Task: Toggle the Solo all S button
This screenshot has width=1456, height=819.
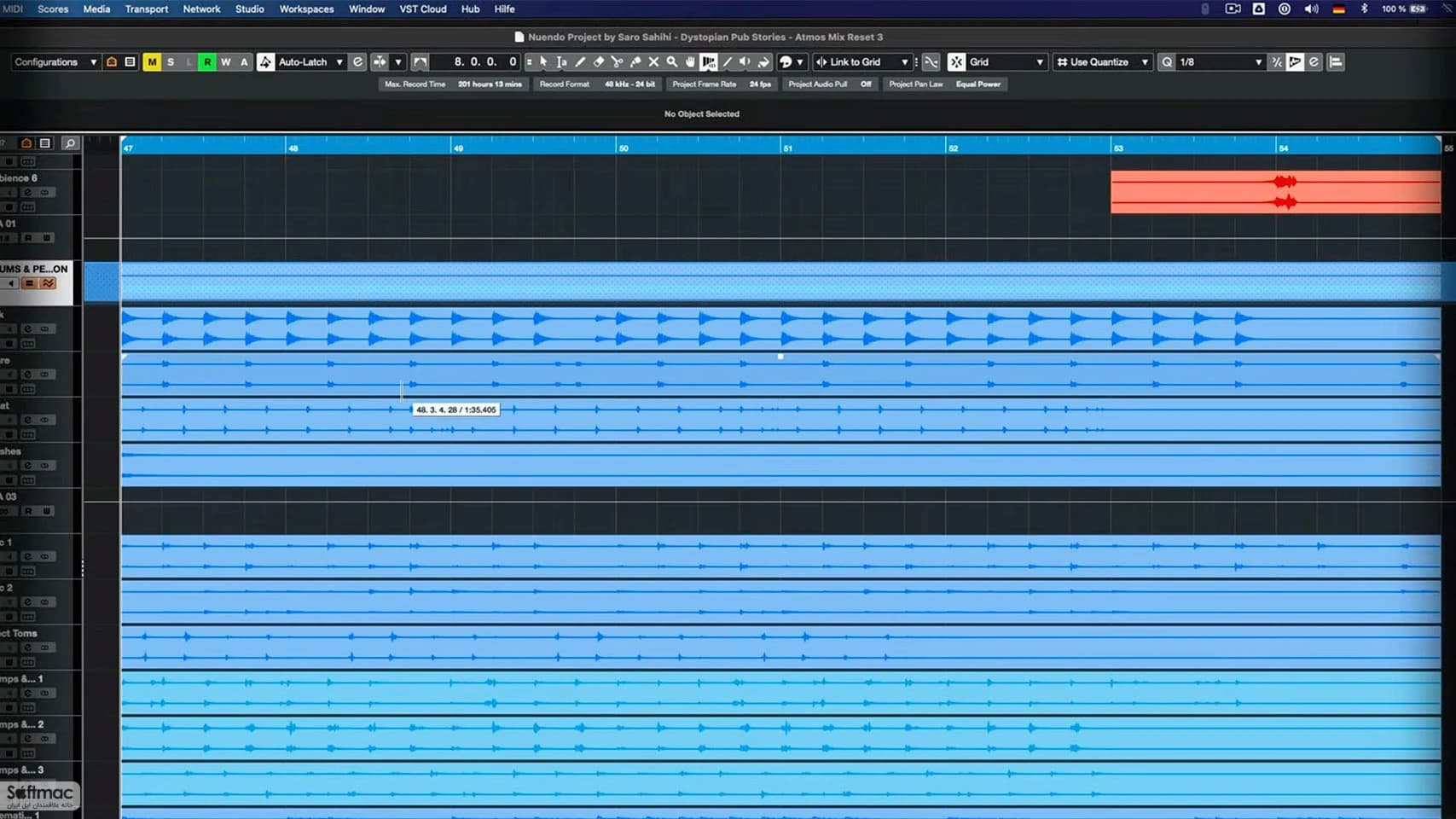Action: [171, 62]
